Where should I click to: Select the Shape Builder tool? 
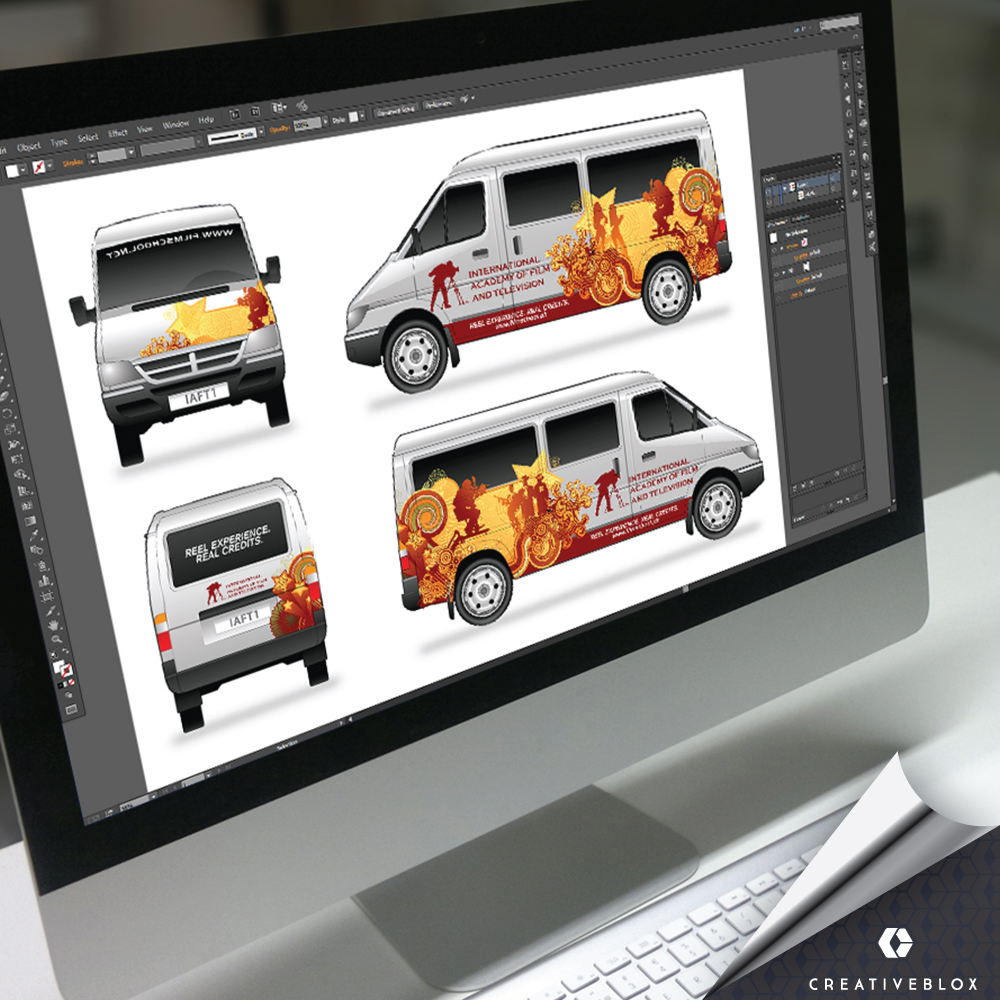point(20,475)
